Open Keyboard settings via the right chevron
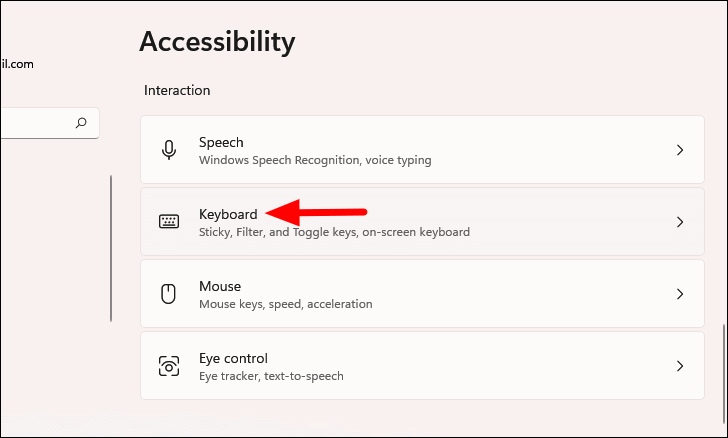 click(680, 222)
